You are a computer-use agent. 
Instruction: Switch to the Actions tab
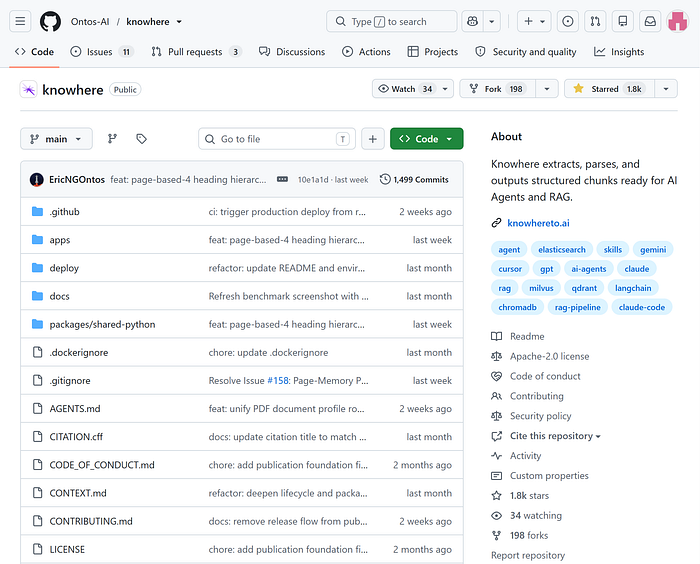(366, 52)
